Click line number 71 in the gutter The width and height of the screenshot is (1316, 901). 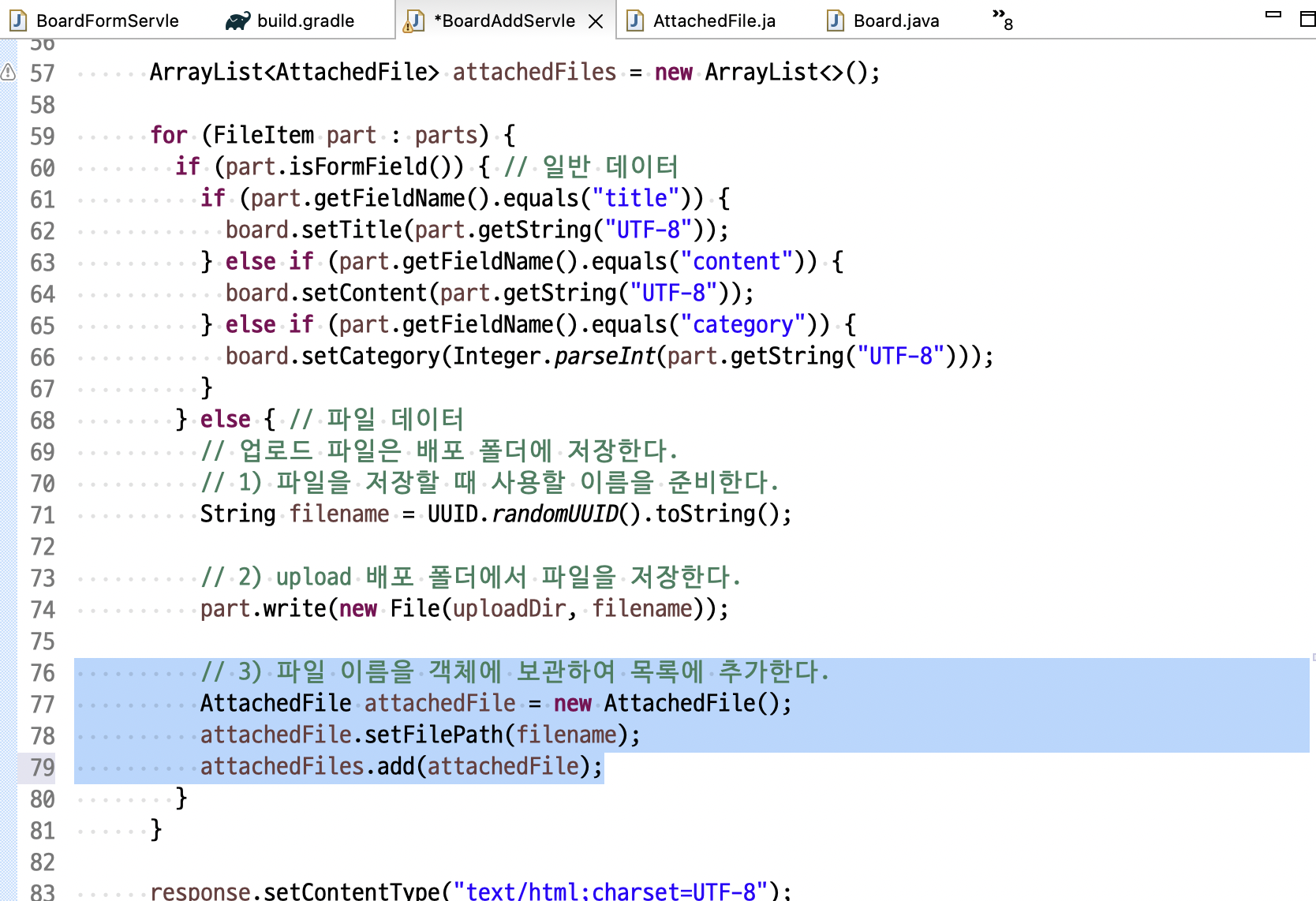(x=43, y=514)
